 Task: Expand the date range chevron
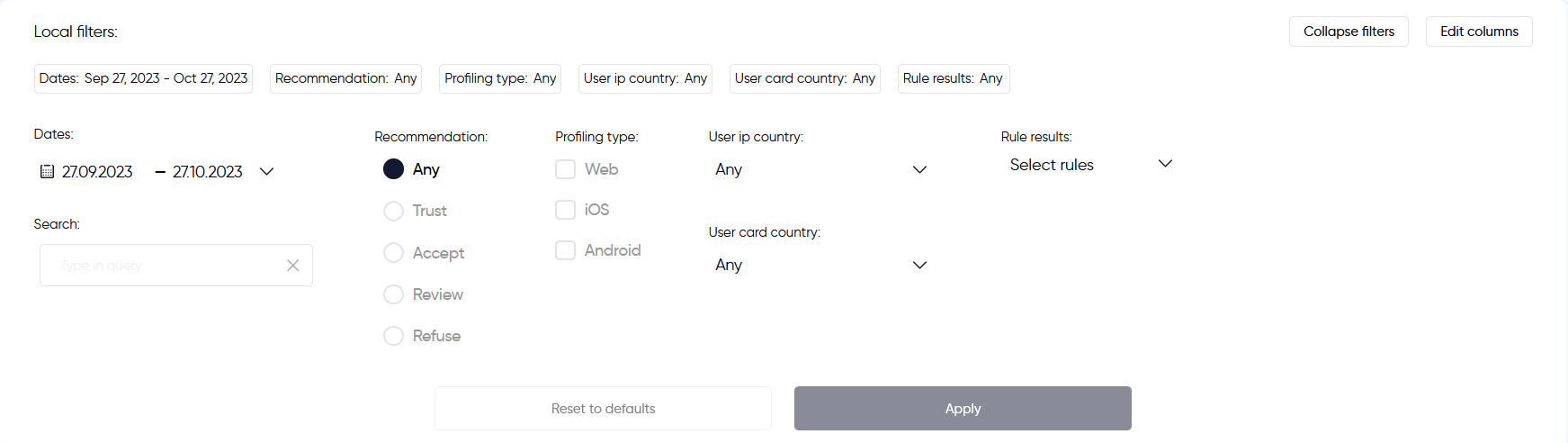point(266,171)
